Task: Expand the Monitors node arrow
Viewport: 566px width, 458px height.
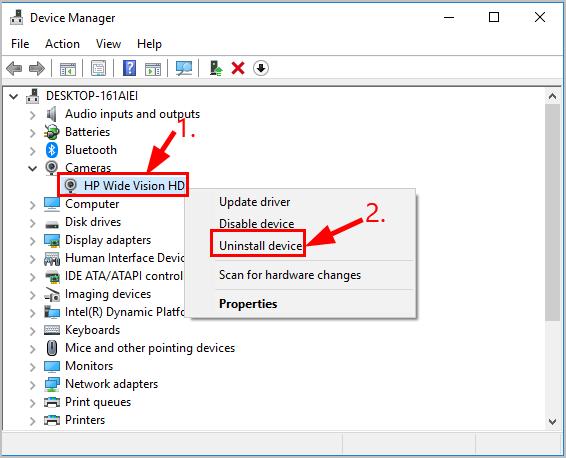Action: [32, 367]
